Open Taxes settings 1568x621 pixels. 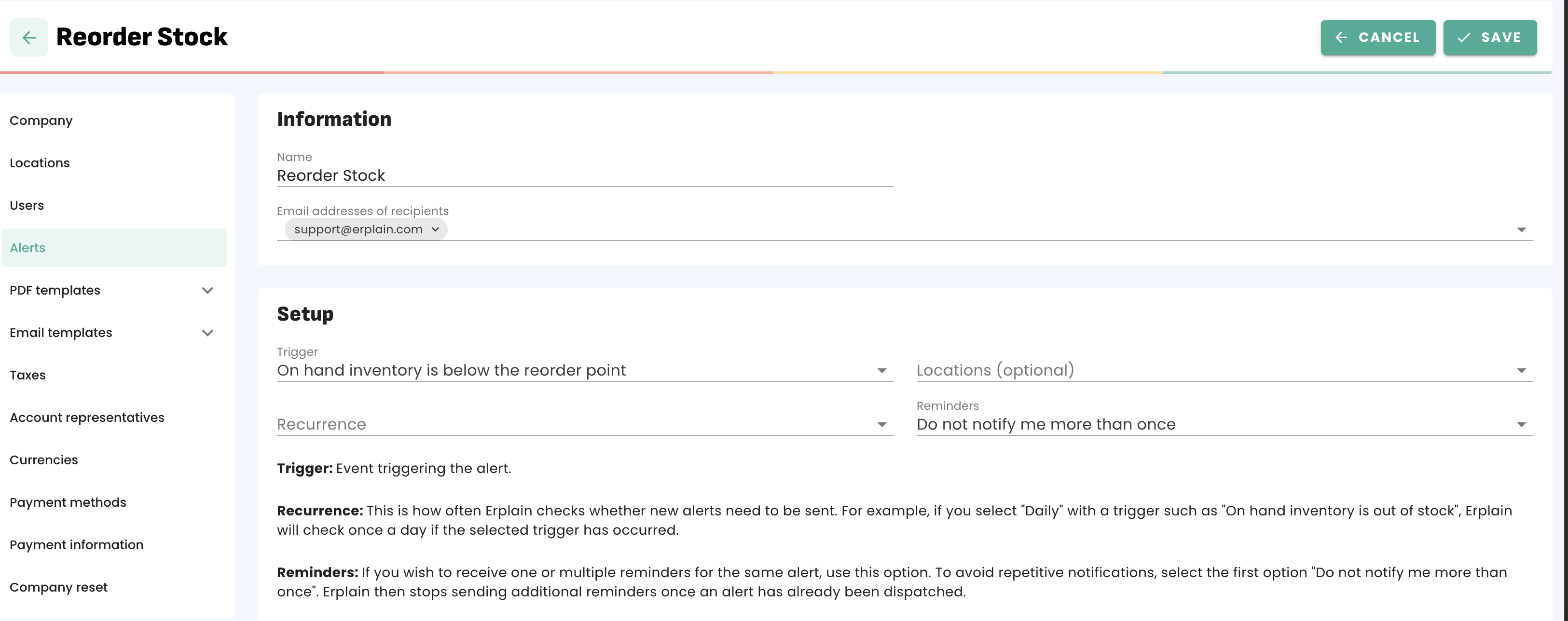click(x=28, y=375)
